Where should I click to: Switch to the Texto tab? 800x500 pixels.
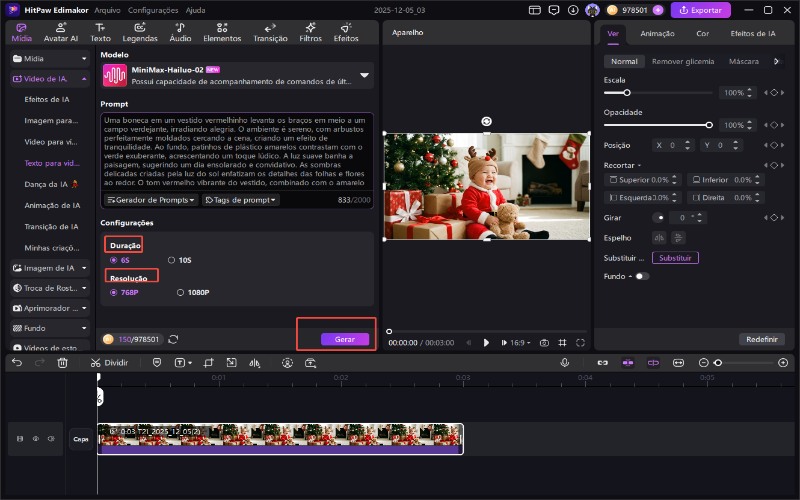tap(101, 33)
